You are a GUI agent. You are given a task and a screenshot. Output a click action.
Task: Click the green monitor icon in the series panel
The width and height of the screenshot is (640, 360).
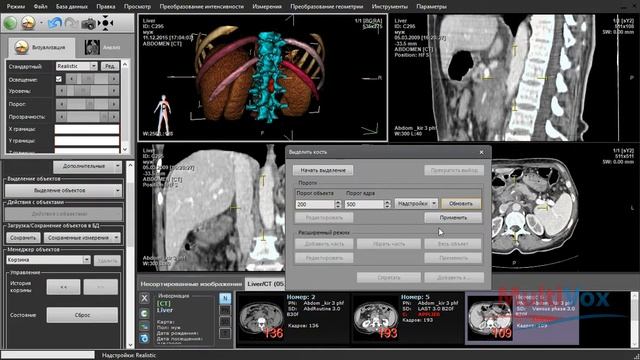(144, 326)
